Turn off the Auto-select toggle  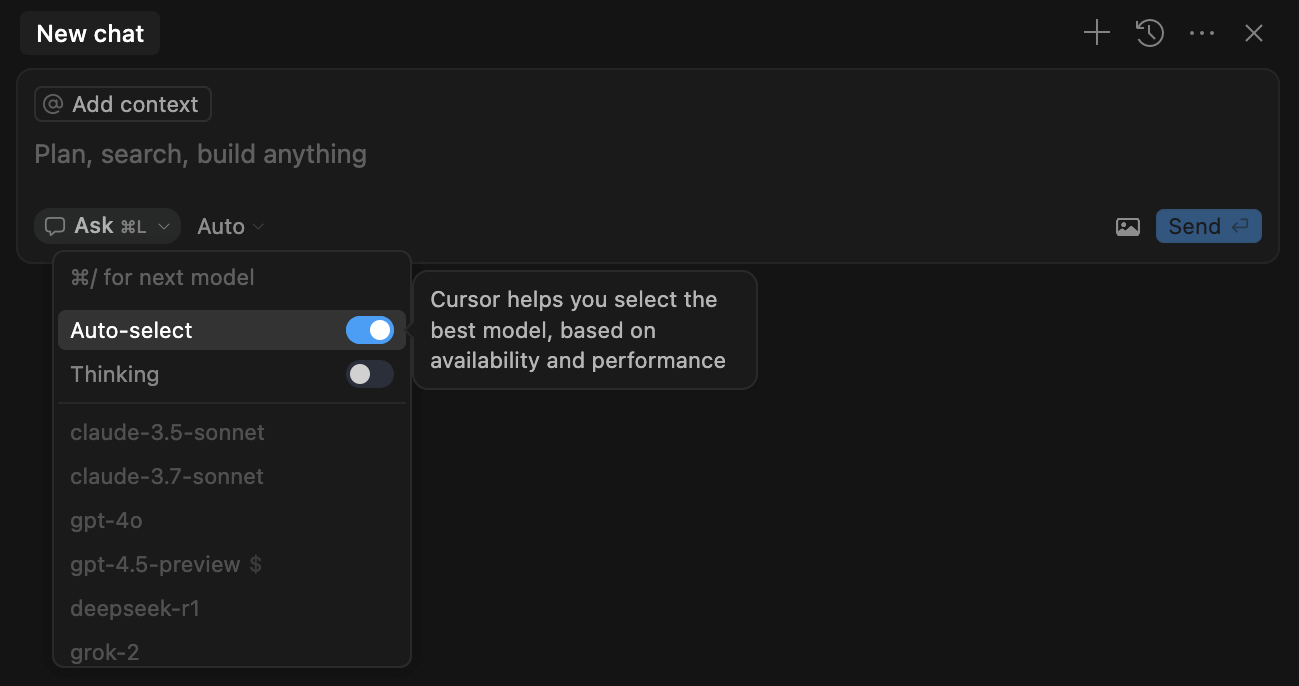tap(370, 330)
